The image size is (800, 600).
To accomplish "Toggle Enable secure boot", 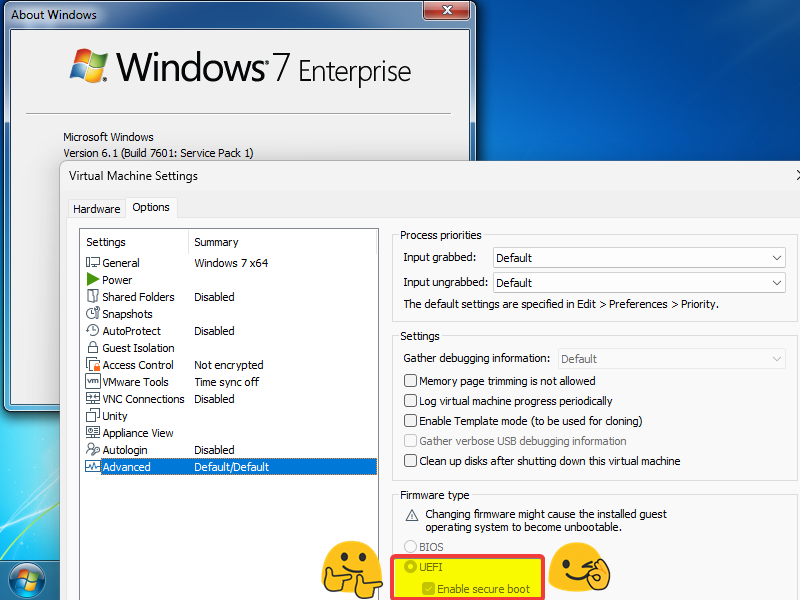I will click(x=429, y=587).
